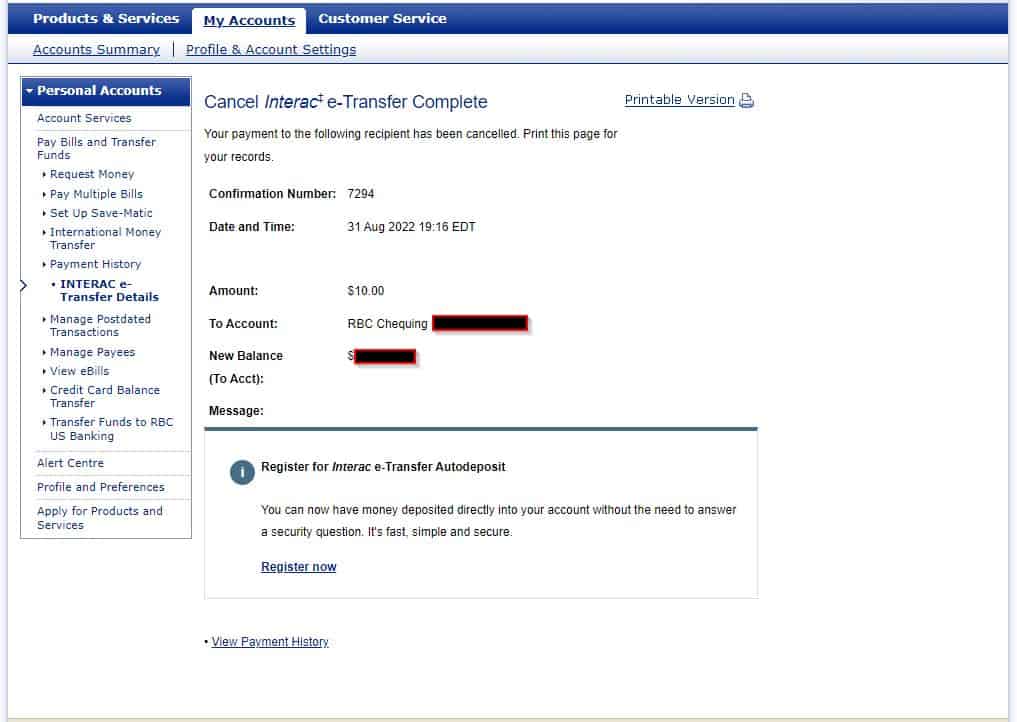Select Pay Multiple Bills
The image size is (1017, 722).
click(96, 194)
